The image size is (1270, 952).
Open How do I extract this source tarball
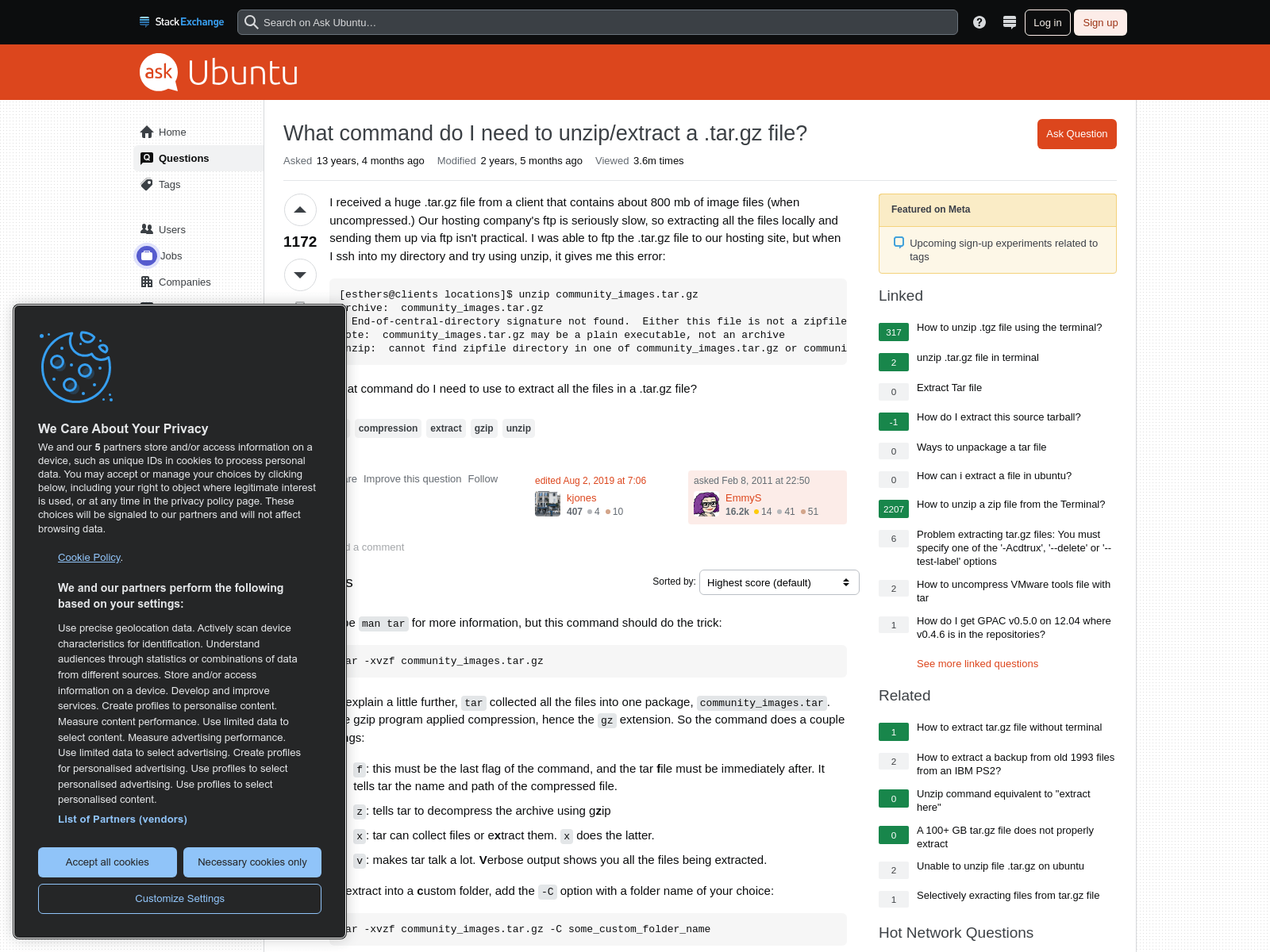(x=999, y=417)
